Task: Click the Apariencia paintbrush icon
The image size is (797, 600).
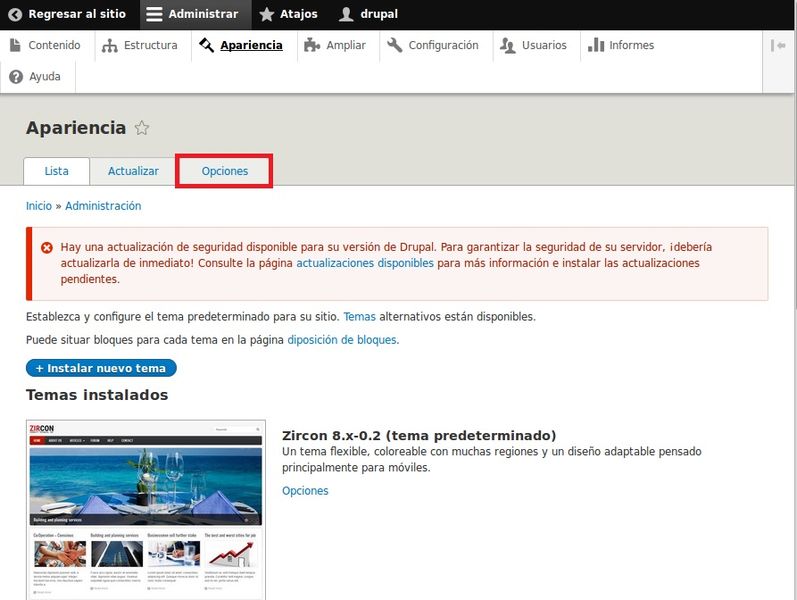Action: 206,45
